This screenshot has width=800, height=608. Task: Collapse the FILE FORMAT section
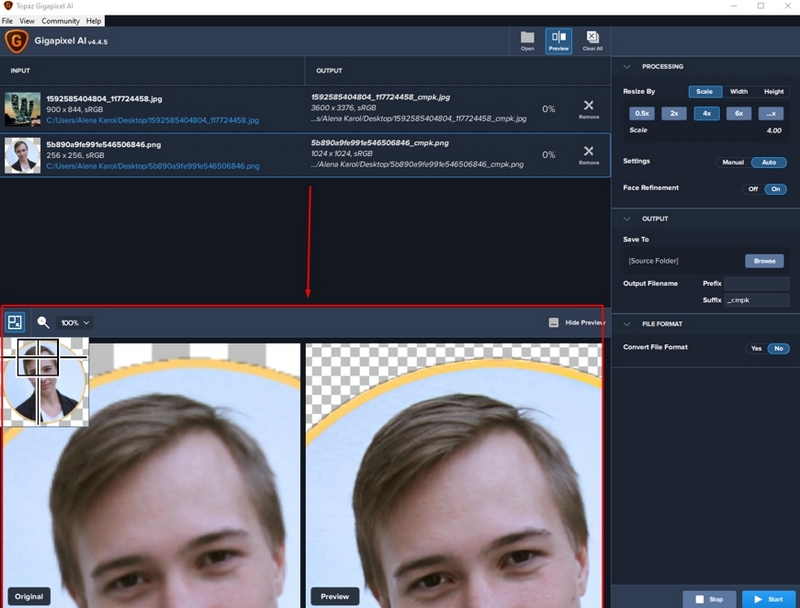tap(627, 324)
